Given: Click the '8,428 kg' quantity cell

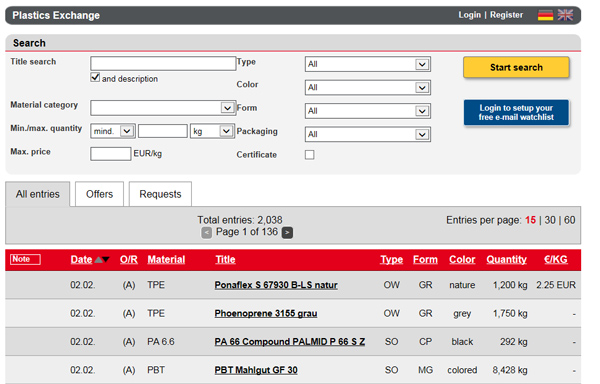Looking at the screenshot, I should 510,370.
